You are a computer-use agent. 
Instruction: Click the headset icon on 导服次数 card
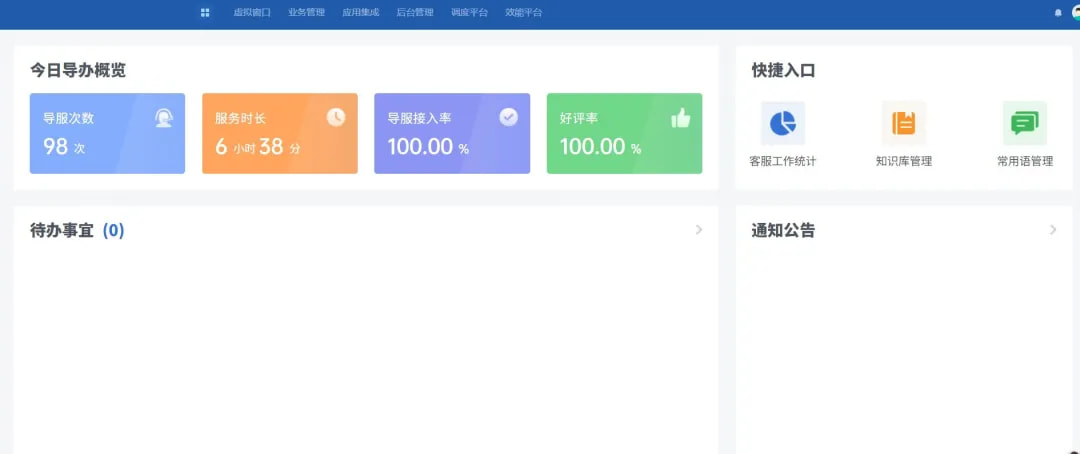tap(164, 118)
